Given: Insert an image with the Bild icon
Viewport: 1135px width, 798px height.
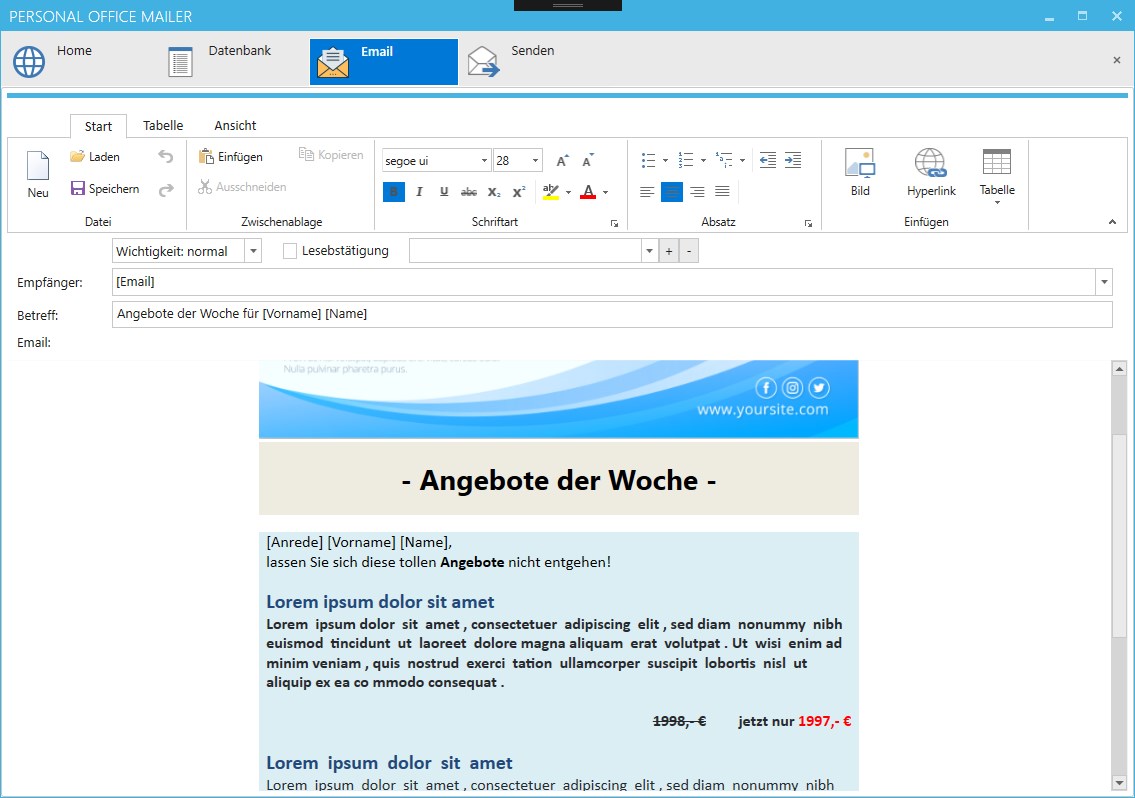Looking at the screenshot, I should (860, 173).
